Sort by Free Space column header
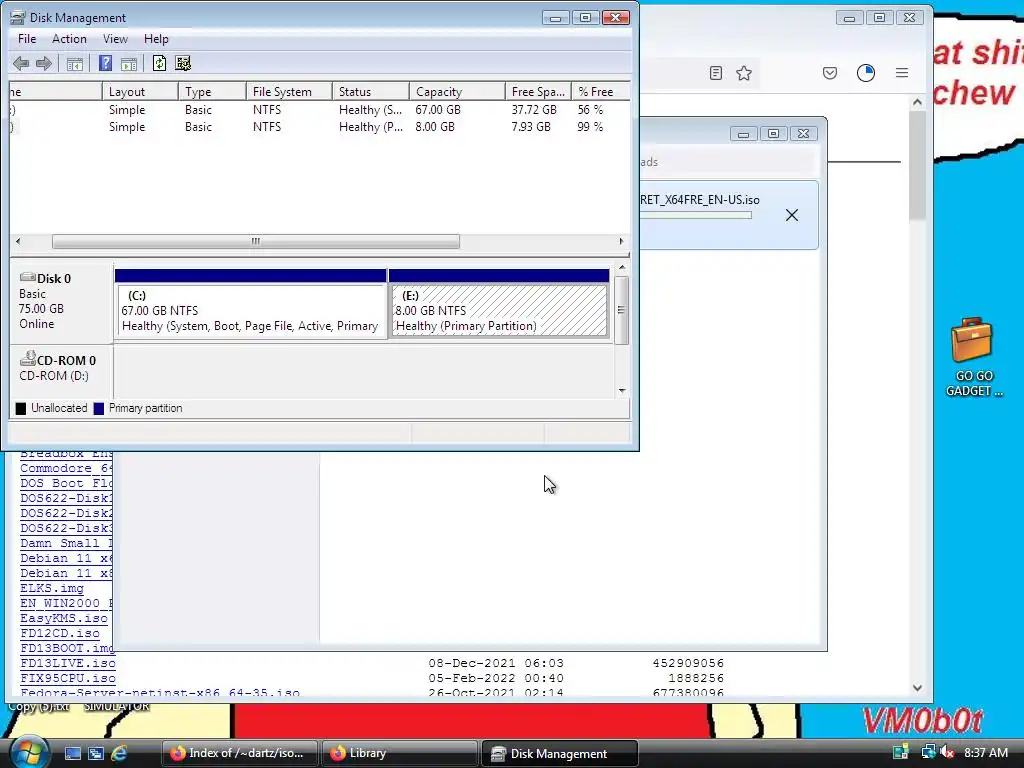The width and height of the screenshot is (1024, 768). 538,91
